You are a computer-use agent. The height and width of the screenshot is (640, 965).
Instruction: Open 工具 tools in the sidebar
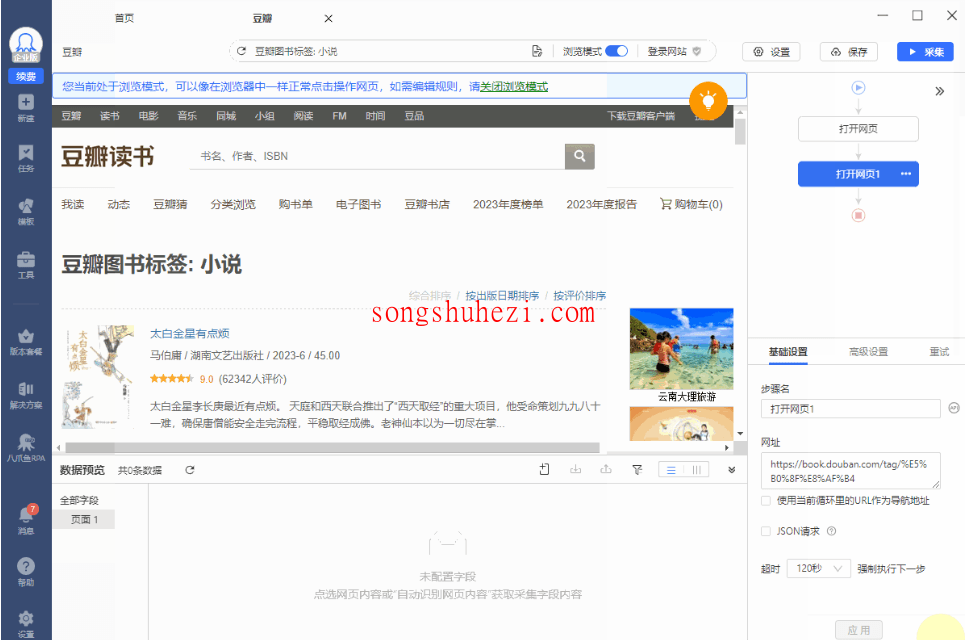click(26, 265)
